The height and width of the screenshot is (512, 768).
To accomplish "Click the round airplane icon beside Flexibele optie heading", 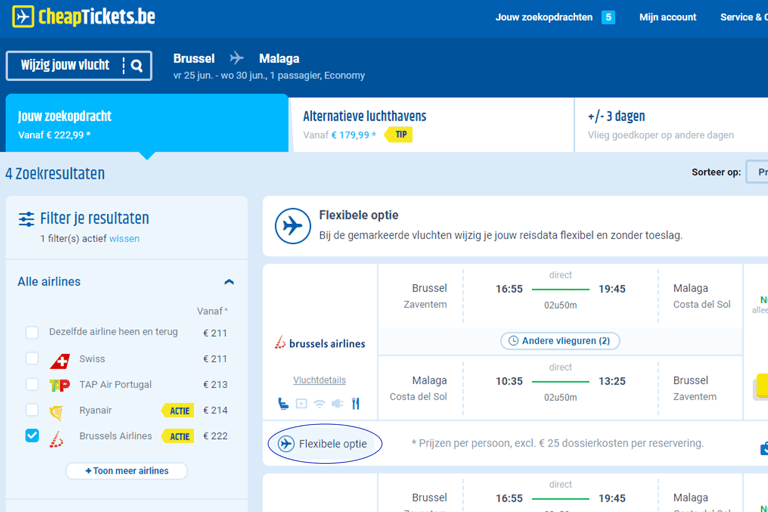I will pos(292,226).
